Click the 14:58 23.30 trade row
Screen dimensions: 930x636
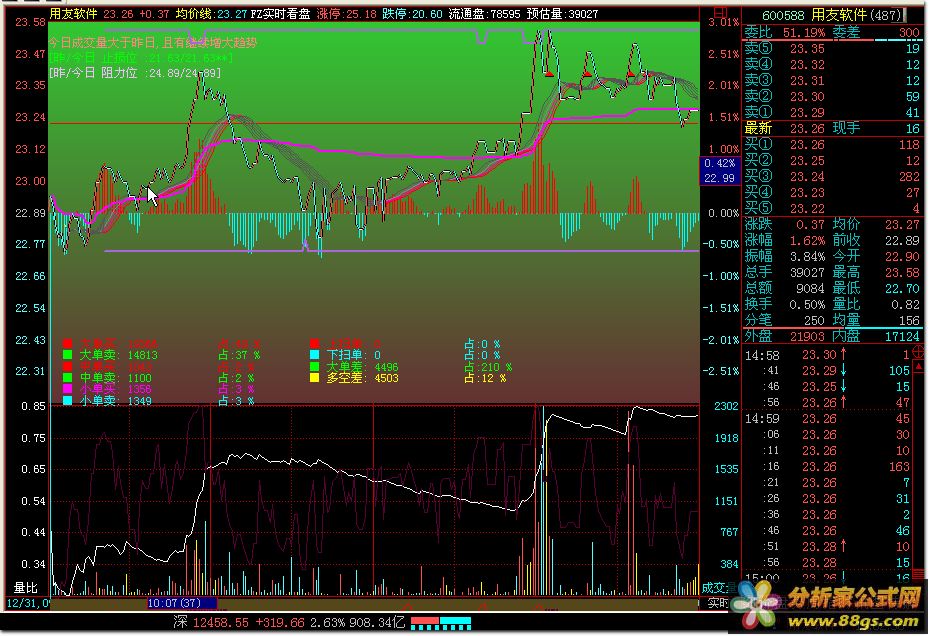[x=827, y=355]
